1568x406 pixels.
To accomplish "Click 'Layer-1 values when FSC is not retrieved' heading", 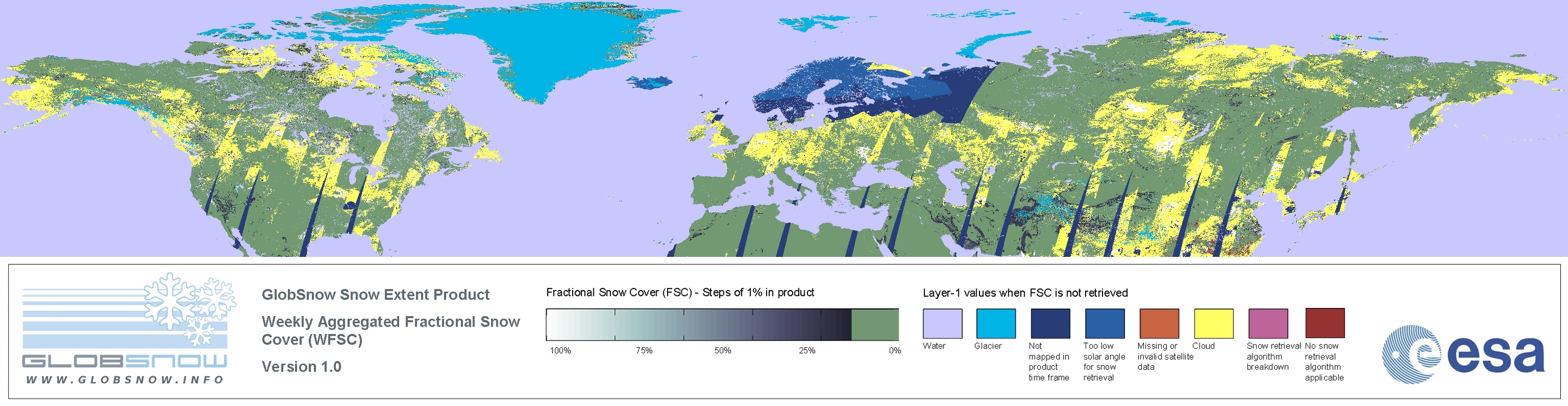I will 1025,293.
